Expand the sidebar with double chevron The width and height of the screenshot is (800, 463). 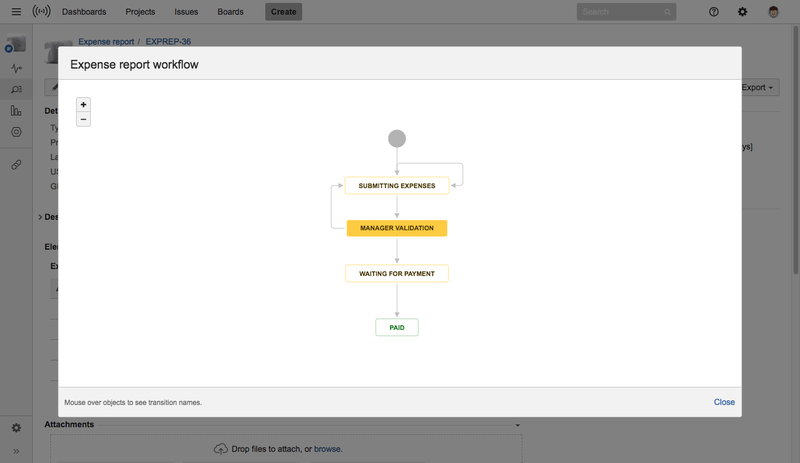pyautogui.click(x=16, y=451)
